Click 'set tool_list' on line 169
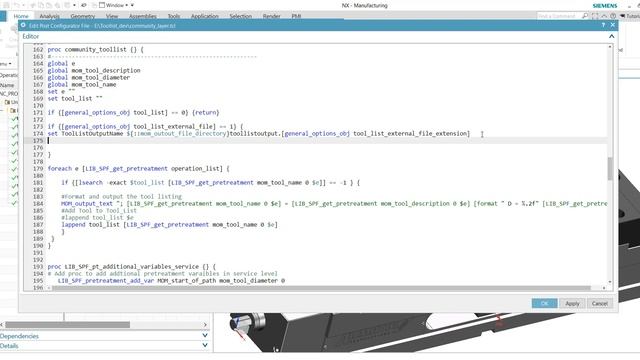 [x=70, y=98]
